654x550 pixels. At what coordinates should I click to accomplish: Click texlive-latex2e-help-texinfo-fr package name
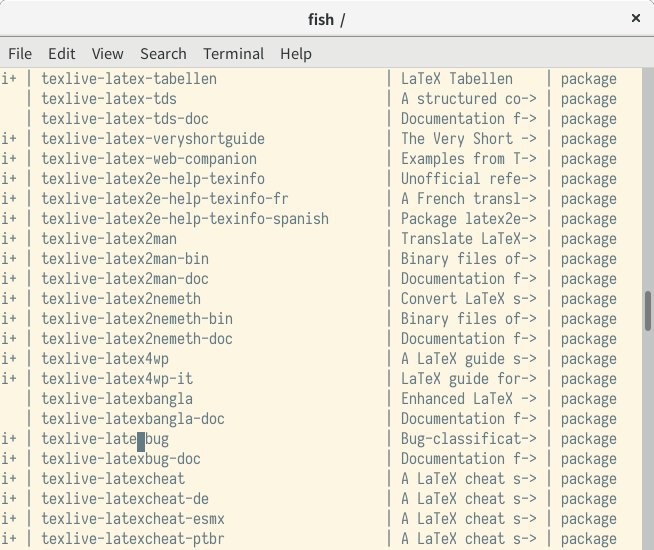click(165, 199)
